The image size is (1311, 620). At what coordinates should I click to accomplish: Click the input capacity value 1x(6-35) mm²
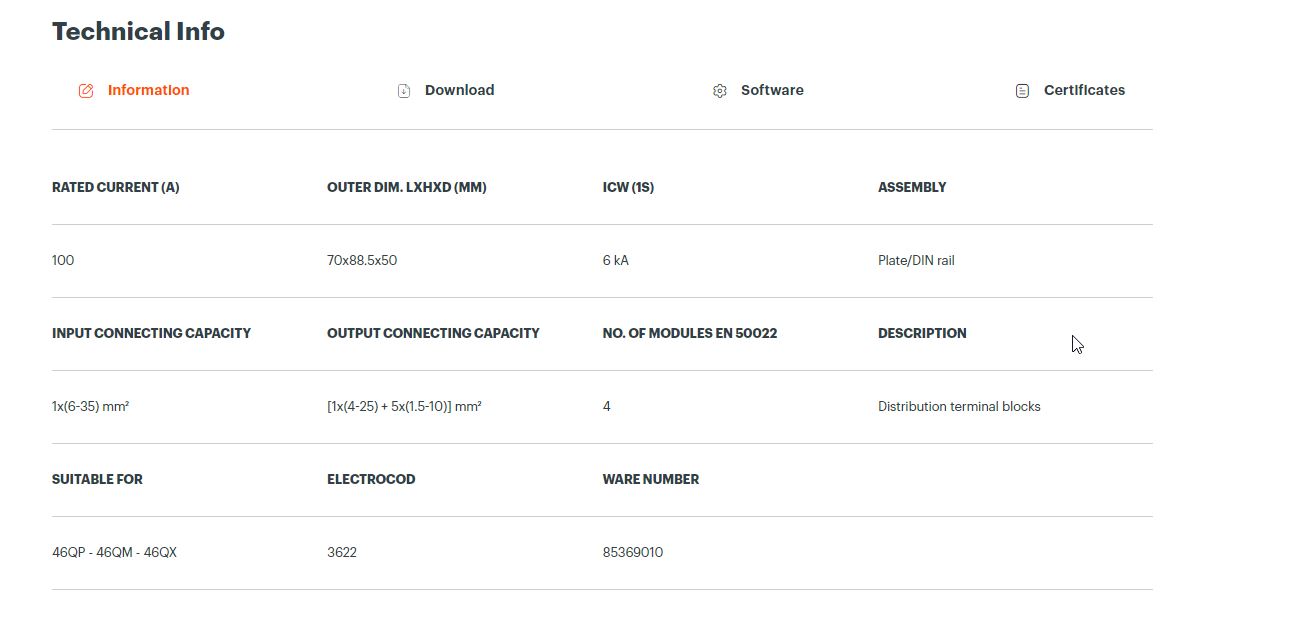coord(90,406)
